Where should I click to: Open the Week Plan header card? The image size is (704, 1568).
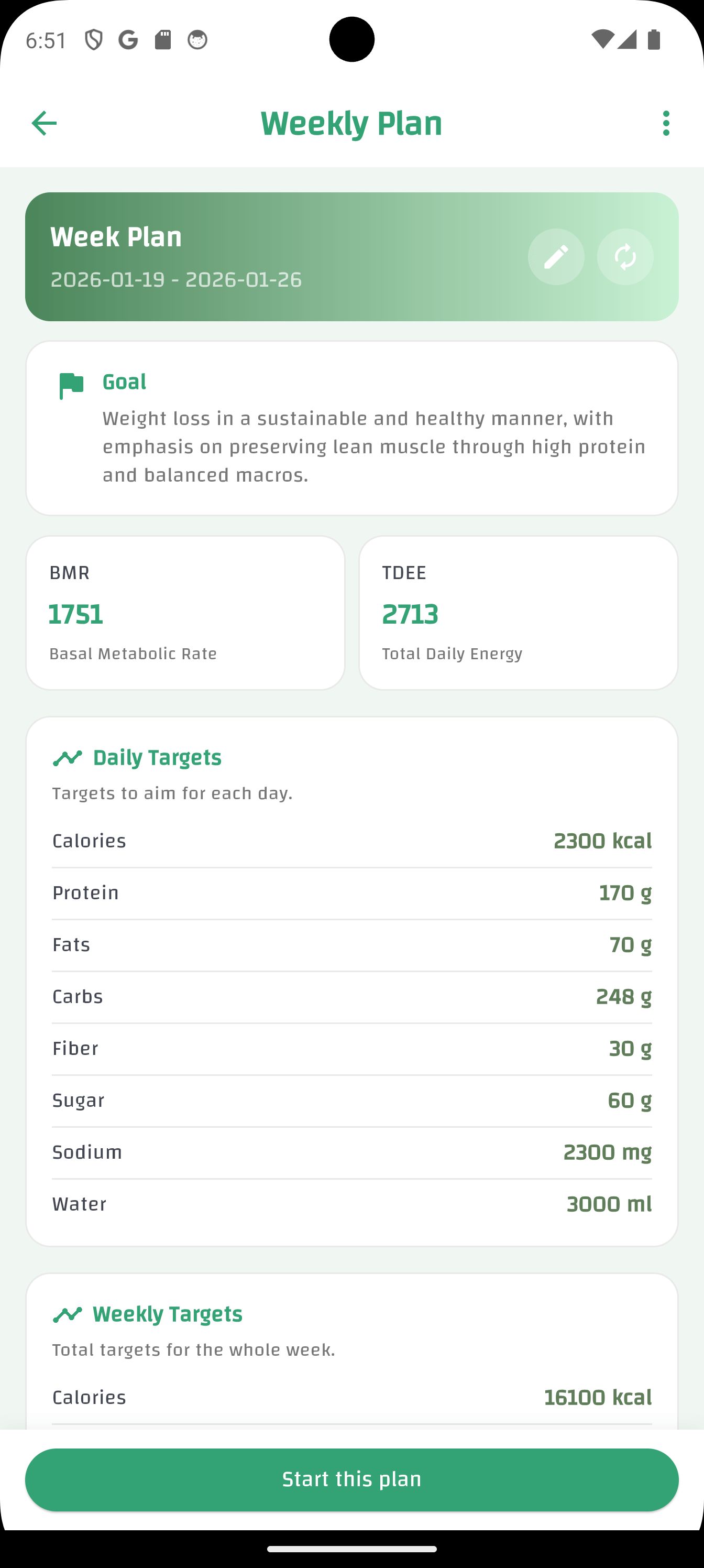click(351, 255)
